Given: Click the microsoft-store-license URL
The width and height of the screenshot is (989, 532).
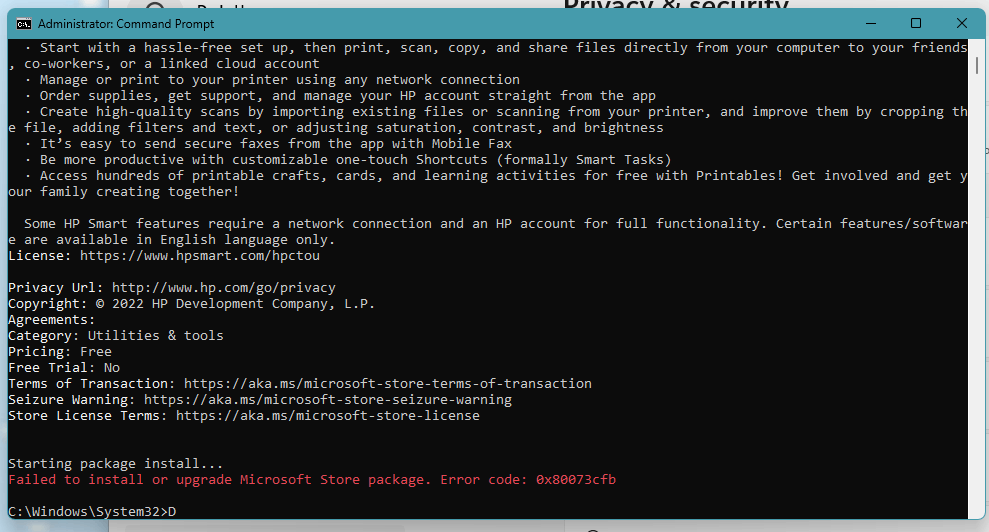Looking at the screenshot, I should coord(328,416).
